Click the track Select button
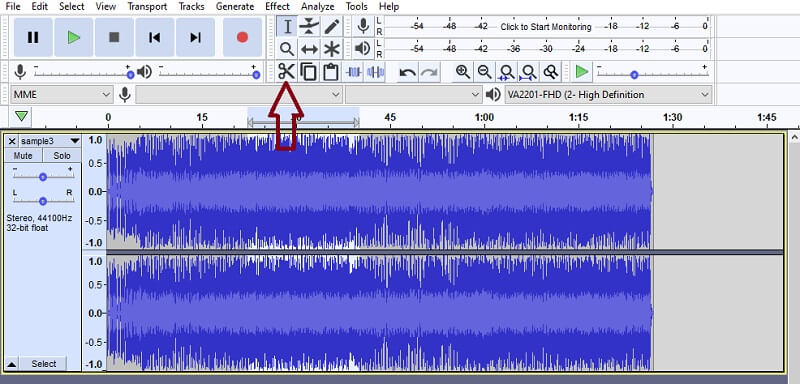The image size is (800, 384). (43, 364)
